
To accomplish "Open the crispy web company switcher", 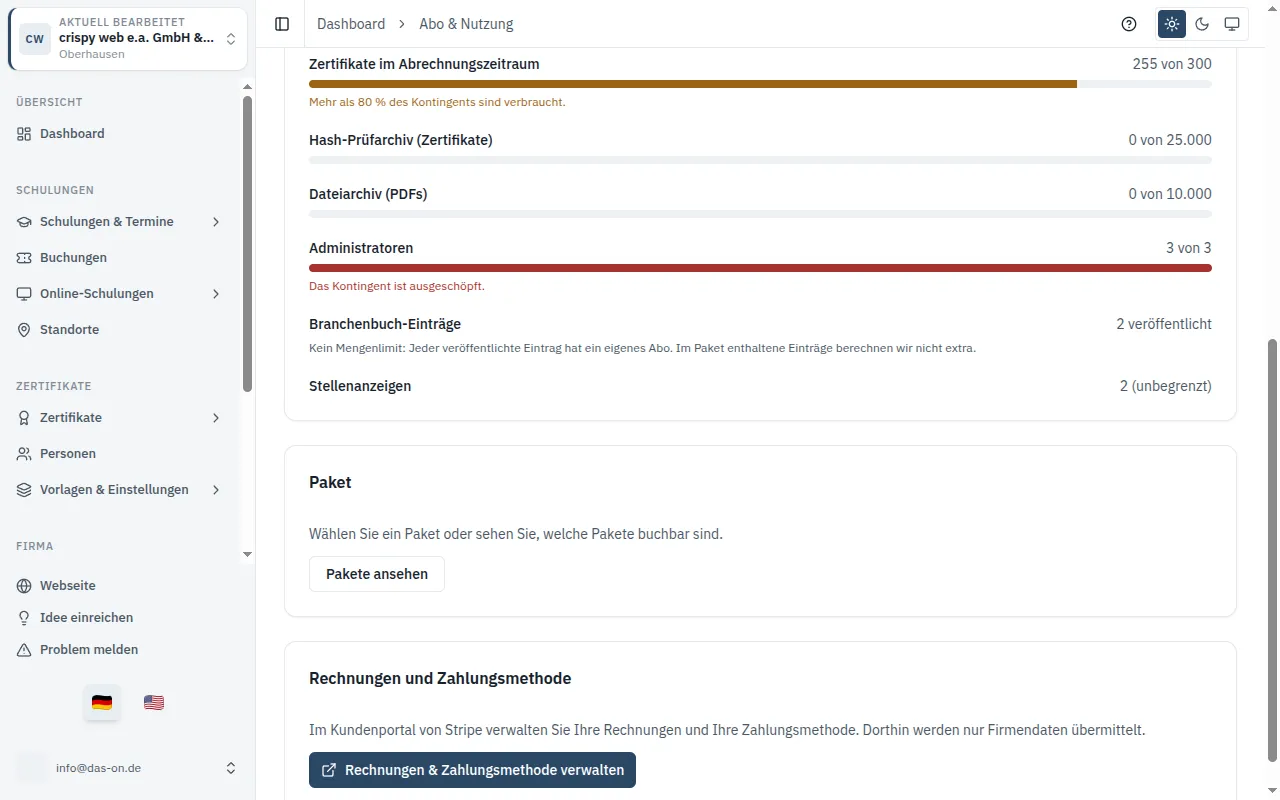I will click(x=128, y=39).
